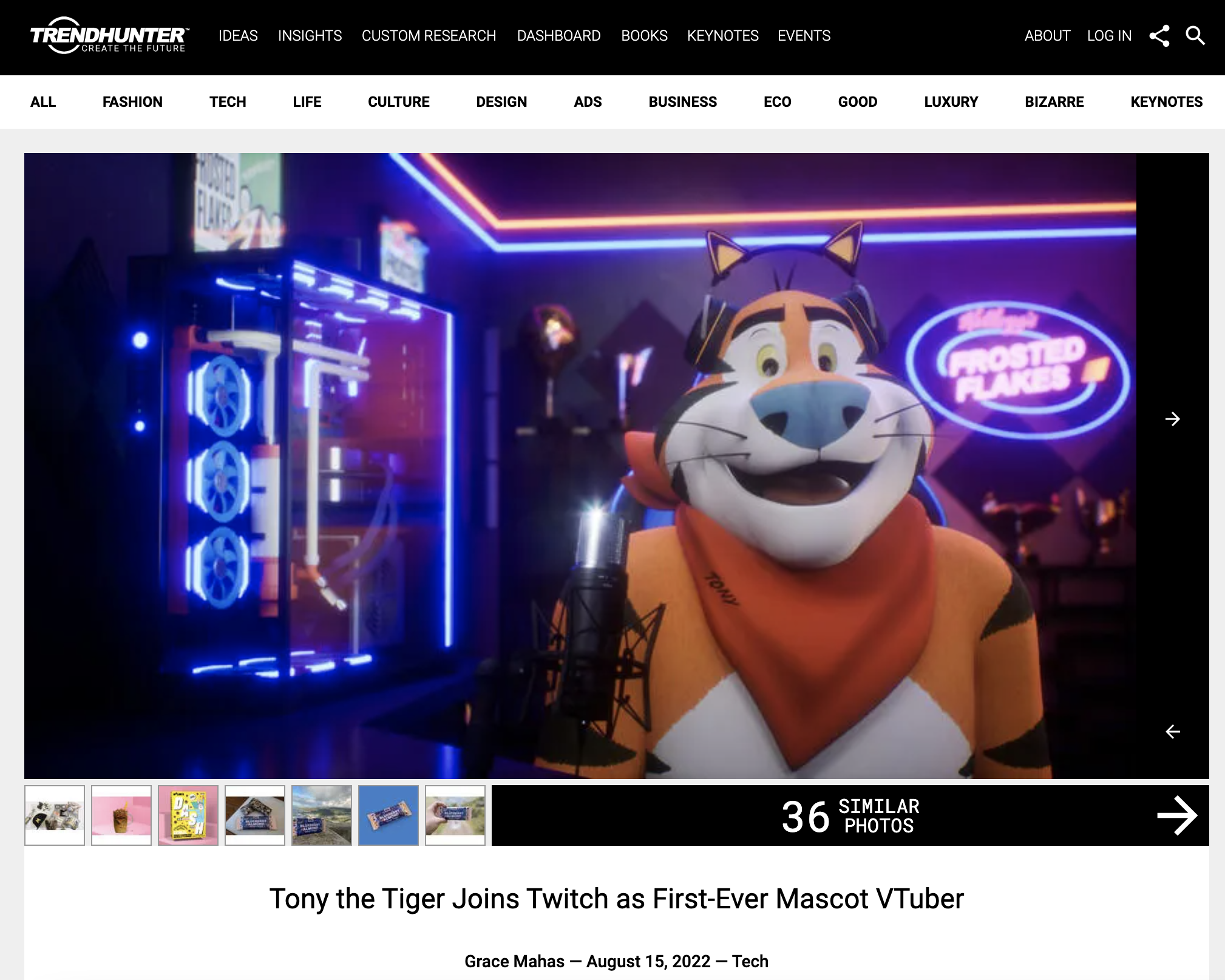The height and width of the screenshot is (980, 1225).
Task: Switch to the FASHION category tab
Action: [x=132, y=102]
